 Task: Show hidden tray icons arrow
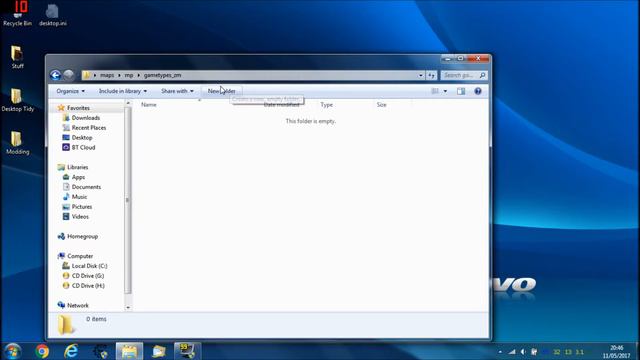[500, 352]
